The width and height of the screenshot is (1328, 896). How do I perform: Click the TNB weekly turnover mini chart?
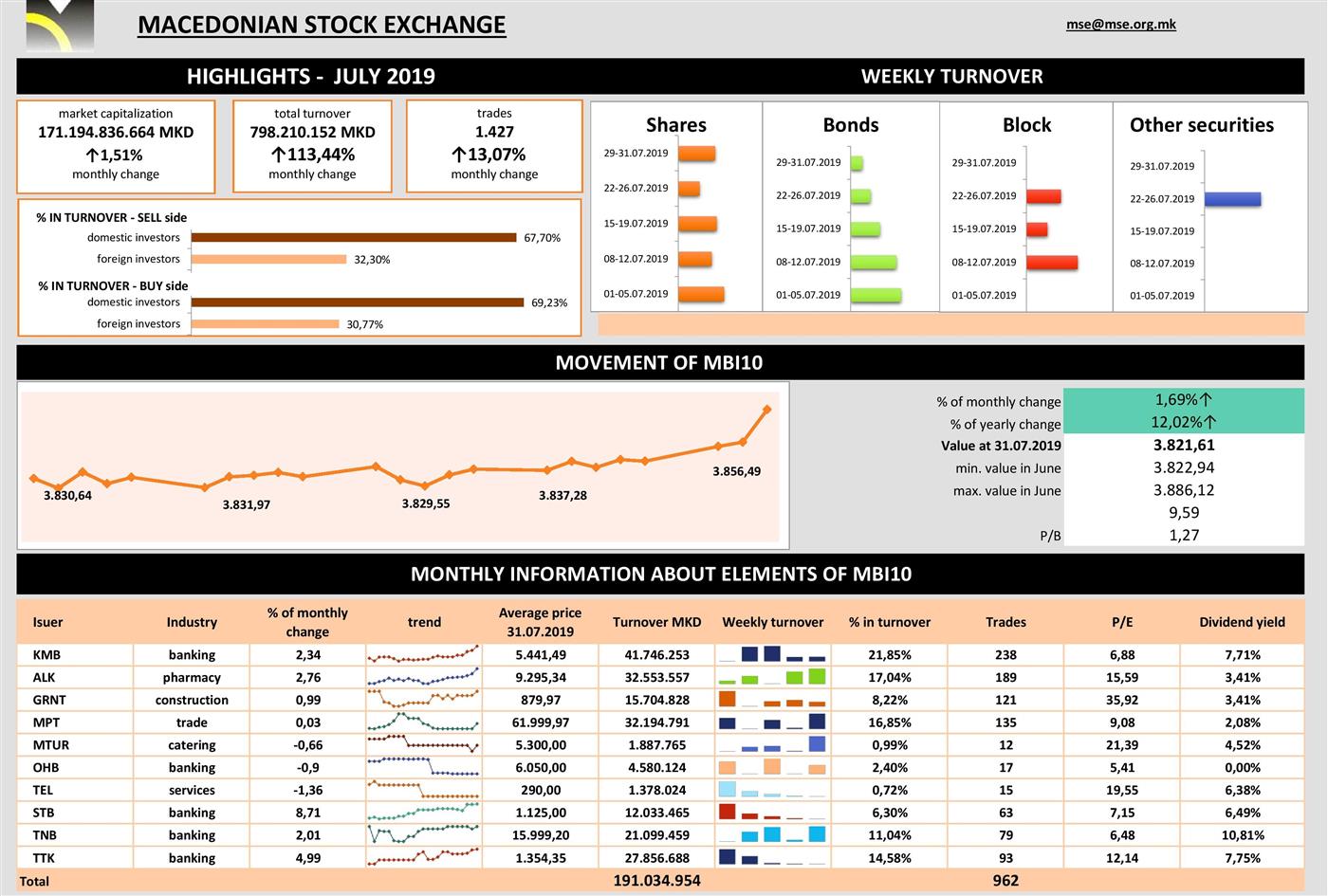point(772,835)
